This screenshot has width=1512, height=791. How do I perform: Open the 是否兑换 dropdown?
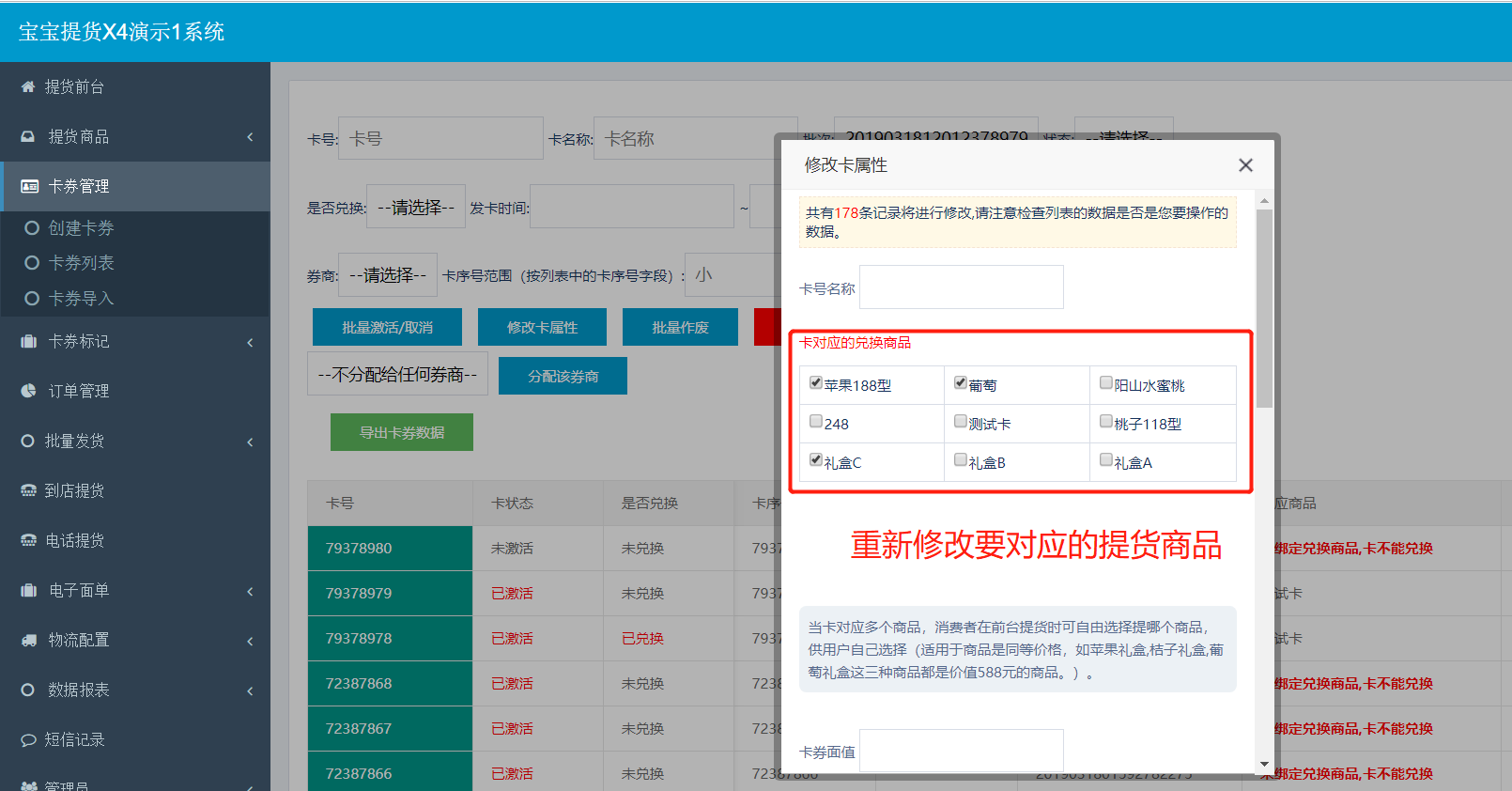pyautogui.click(x=415, y=208)
